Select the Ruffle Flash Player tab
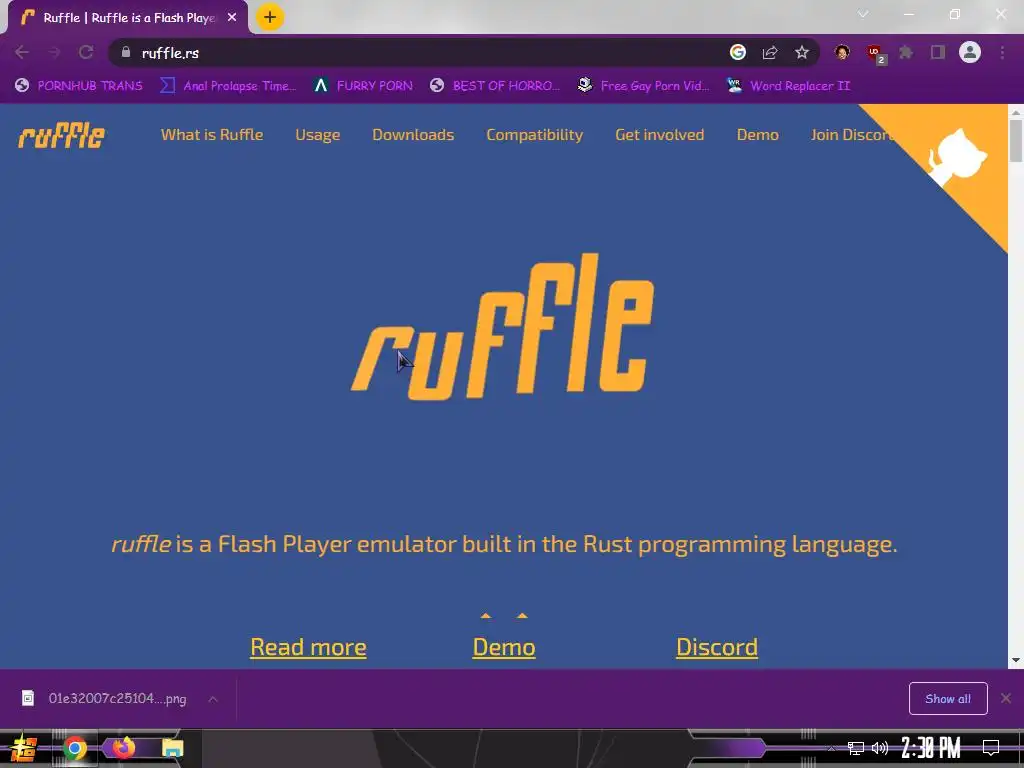Image resolution: width=1024 pixels, height=768 pixels. pyautogui.click(x=128, y=18)
